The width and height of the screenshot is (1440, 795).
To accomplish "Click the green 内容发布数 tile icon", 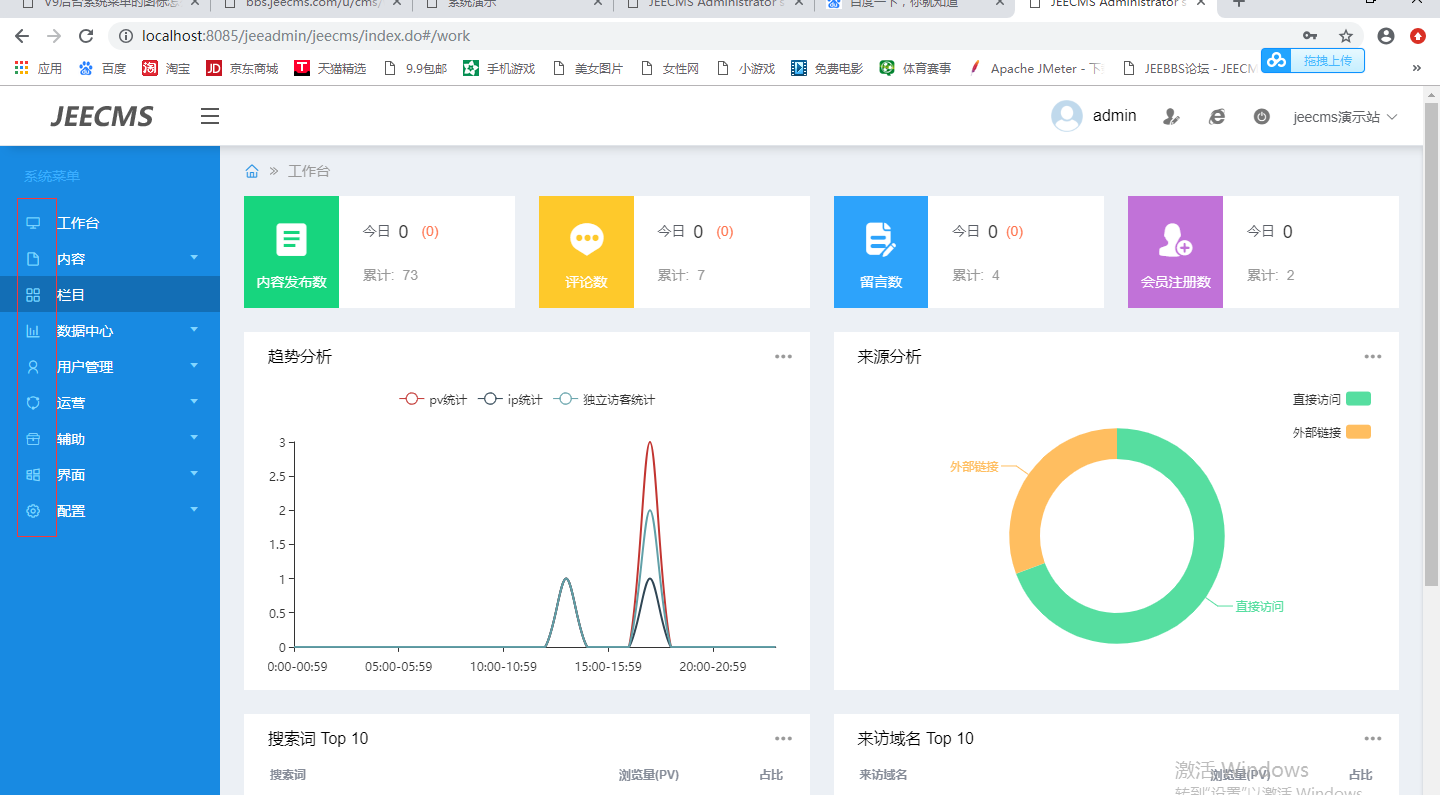I will 291,240.
